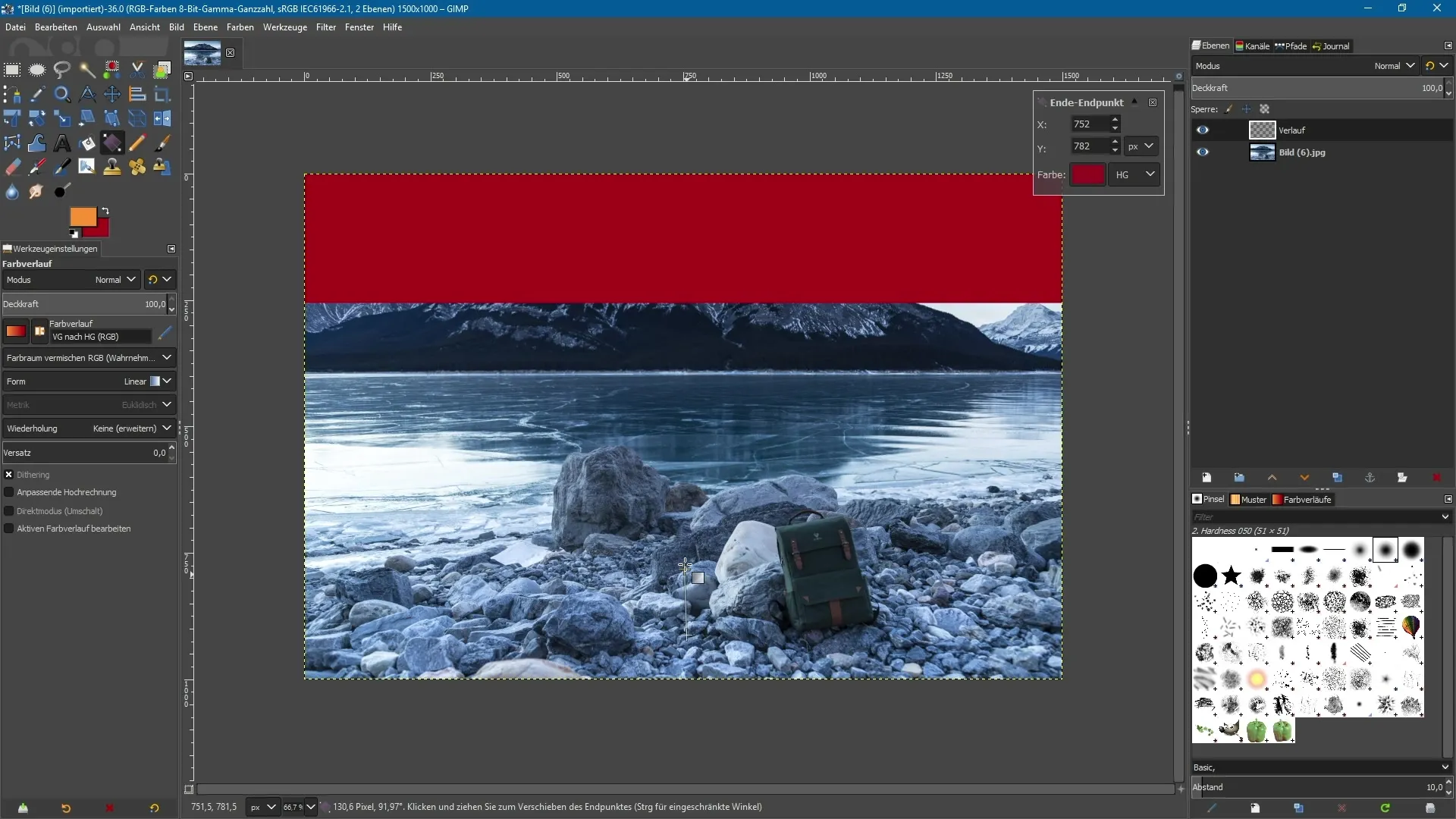Click the foreground orange color swatch
1456x819 pixels.
[82, 216]
